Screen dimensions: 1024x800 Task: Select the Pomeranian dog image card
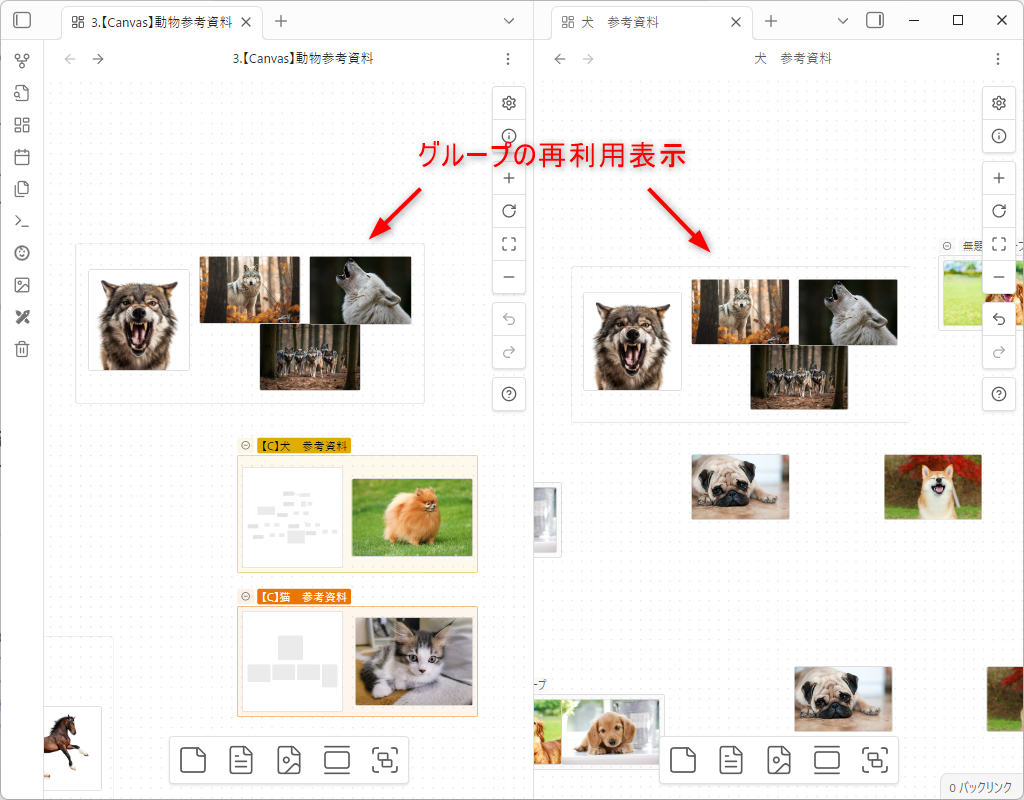(412, 517)
